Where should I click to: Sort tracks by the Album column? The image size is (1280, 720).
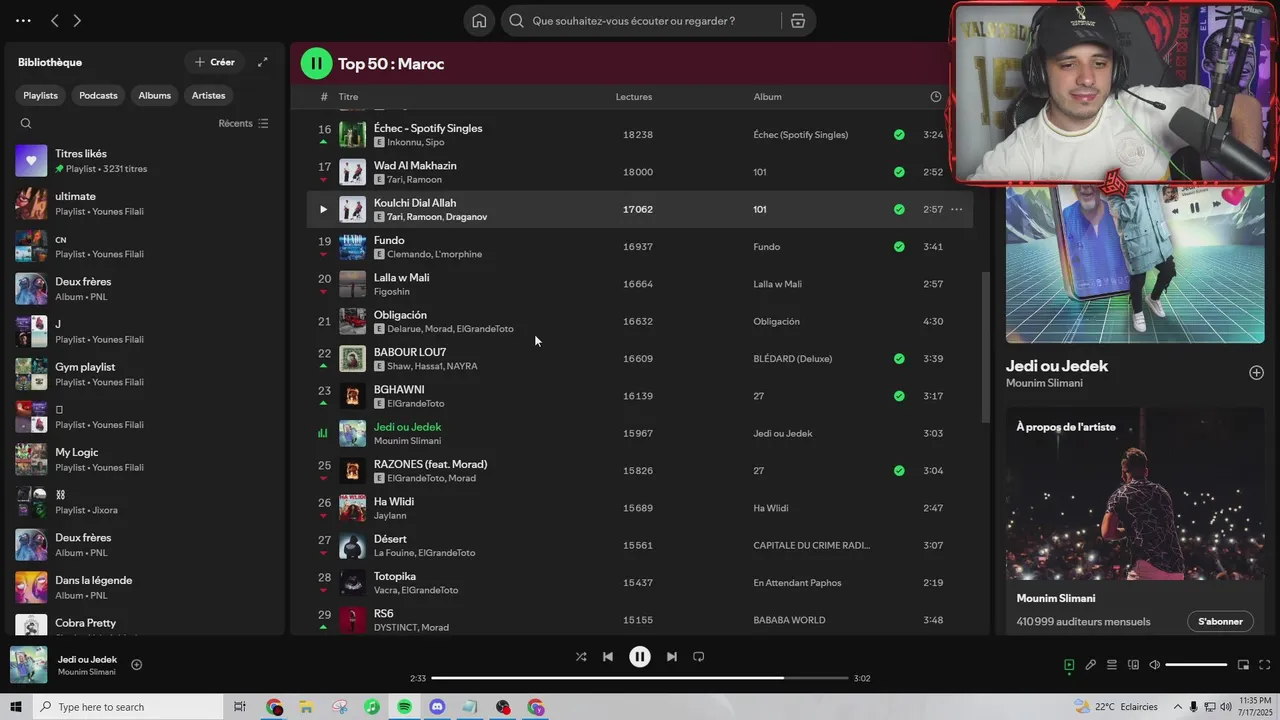(x=768, y=97)
